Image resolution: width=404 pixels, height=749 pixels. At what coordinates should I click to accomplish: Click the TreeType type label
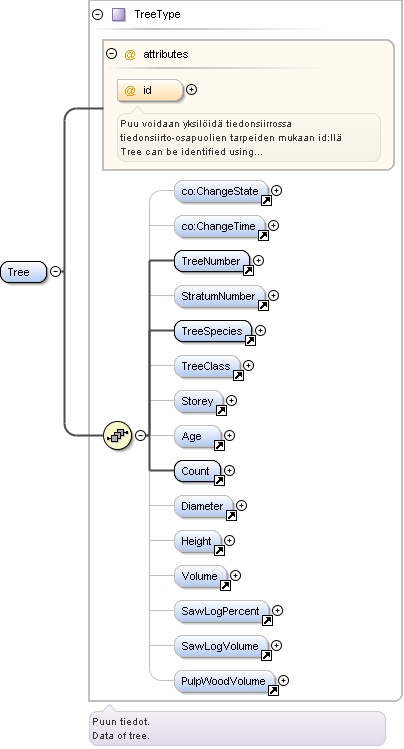tap(157, 14)
